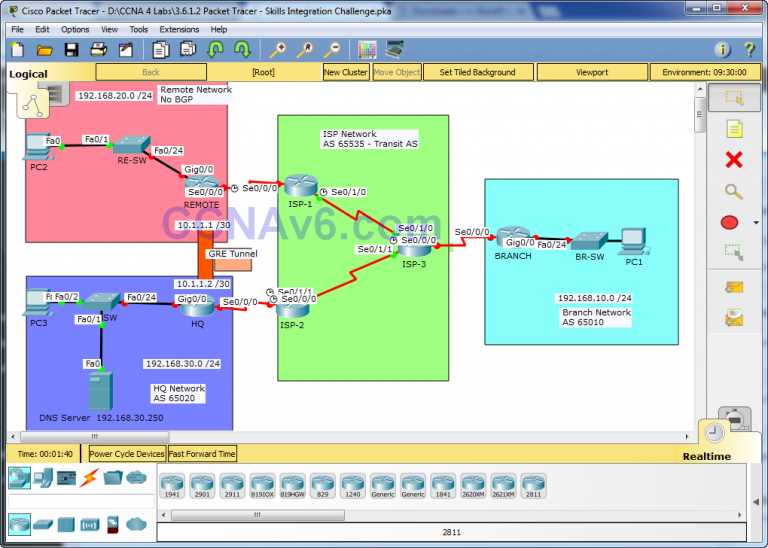Open the View menu
Viewport: 768px width, 548px height.
[x=109, y=29]
